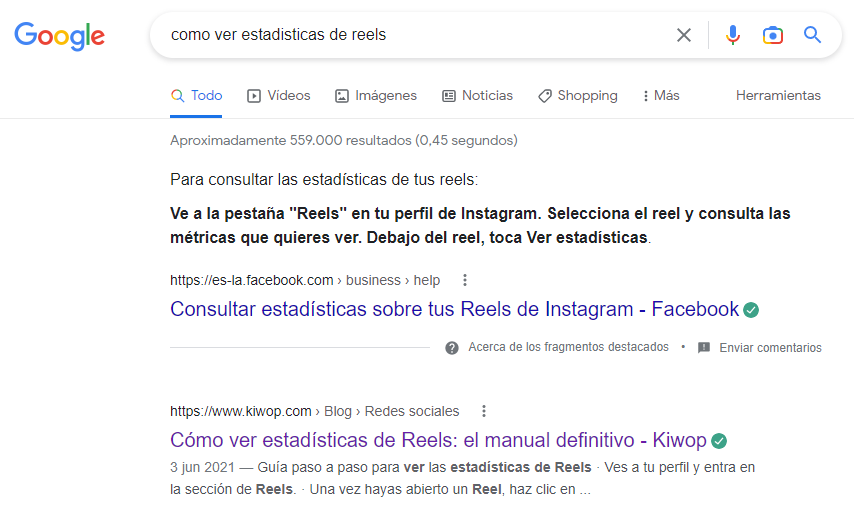Image resolution: width=854 pixels, height=522 pixels.
Task: Click question mark icon for featured snippets
Action: tap(452, 348)
